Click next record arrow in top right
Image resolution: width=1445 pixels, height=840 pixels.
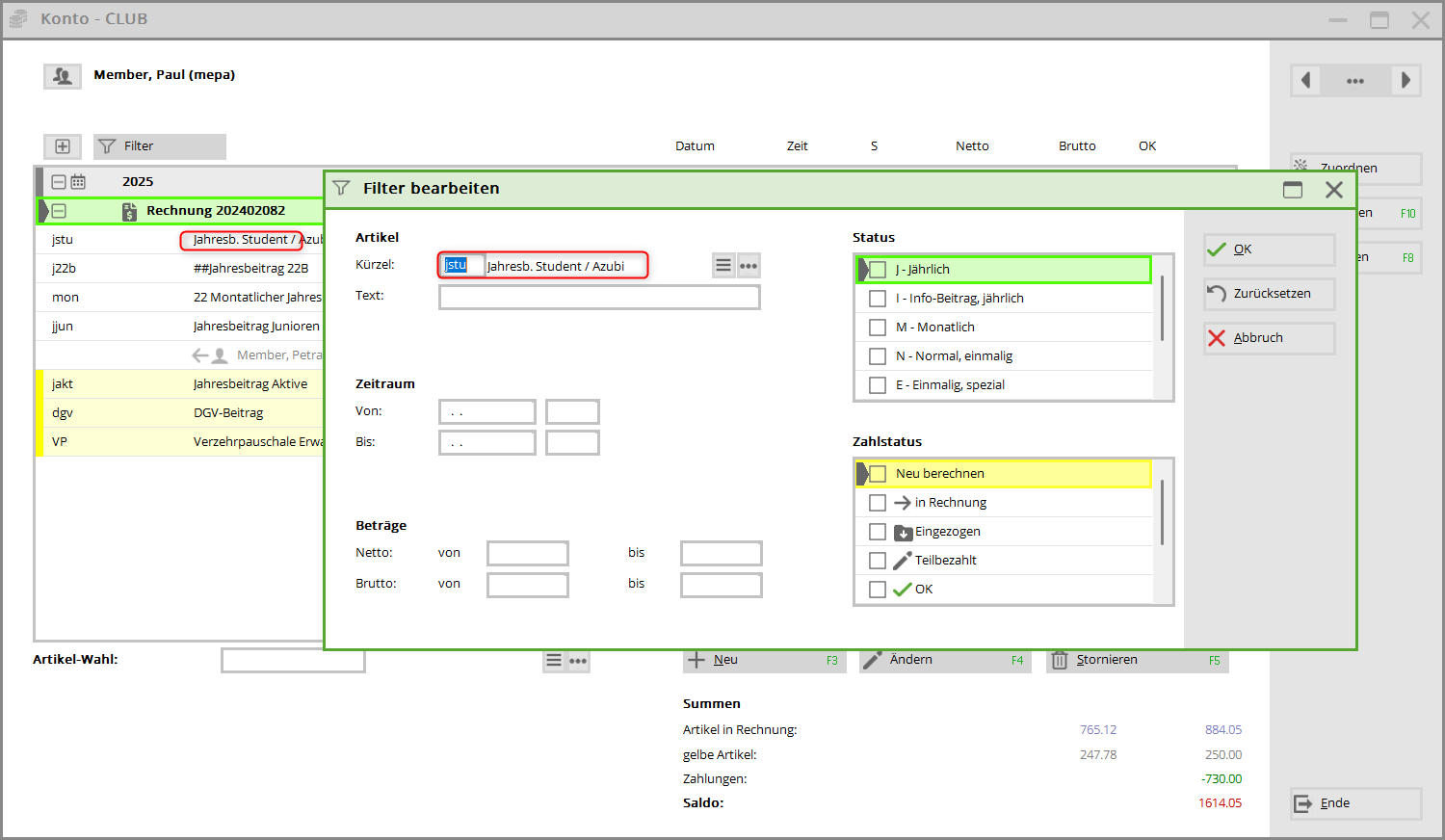(x=1406, y=81)
